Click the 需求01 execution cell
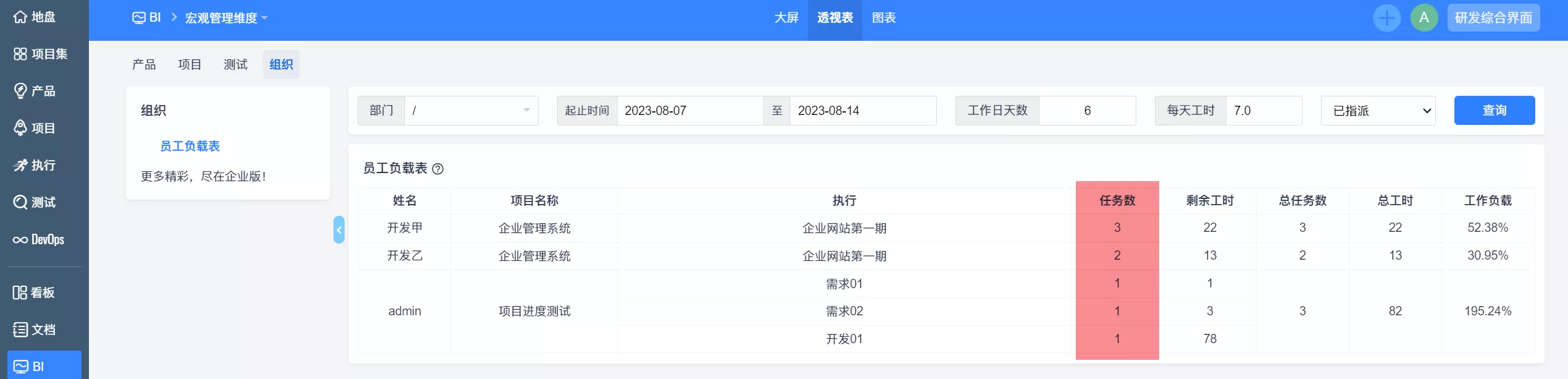This screenshot has width=1568, height=379. pyautogui.click(x=844, y=284)
